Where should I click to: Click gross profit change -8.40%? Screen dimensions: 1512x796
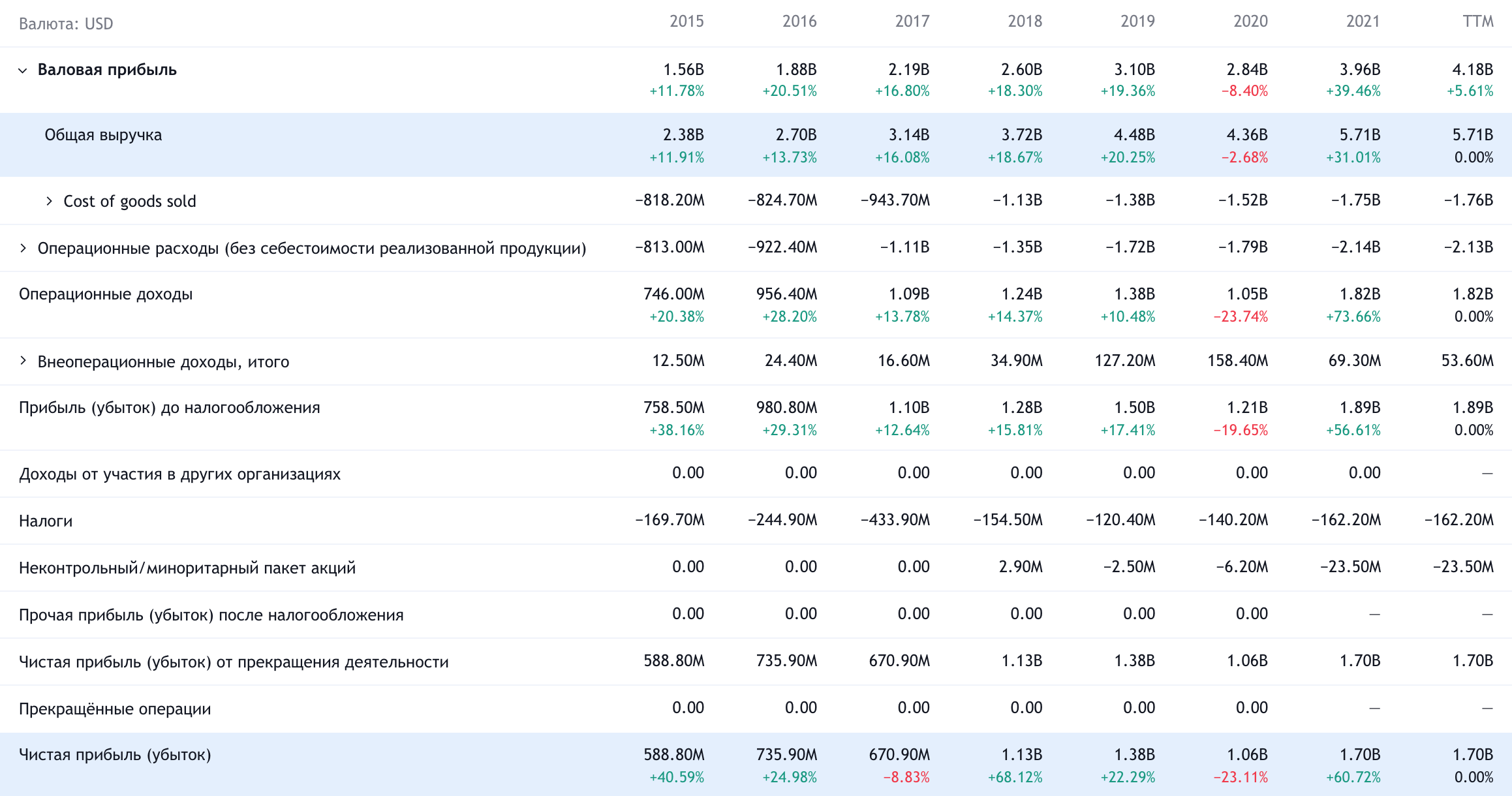coord(1244,91)
